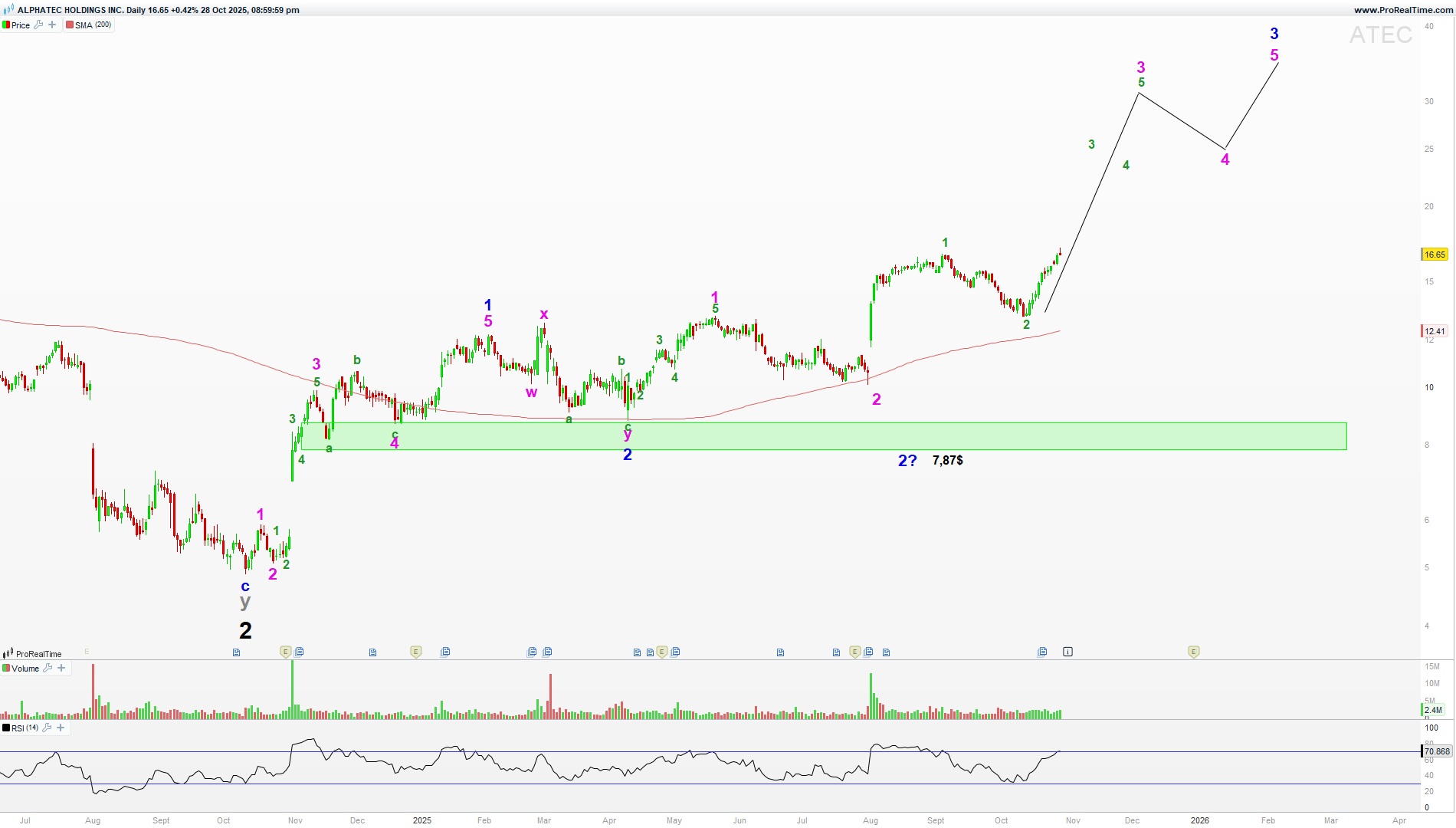Open Volume panel settings wrench

pyautogui.click(x=48, y=668)
